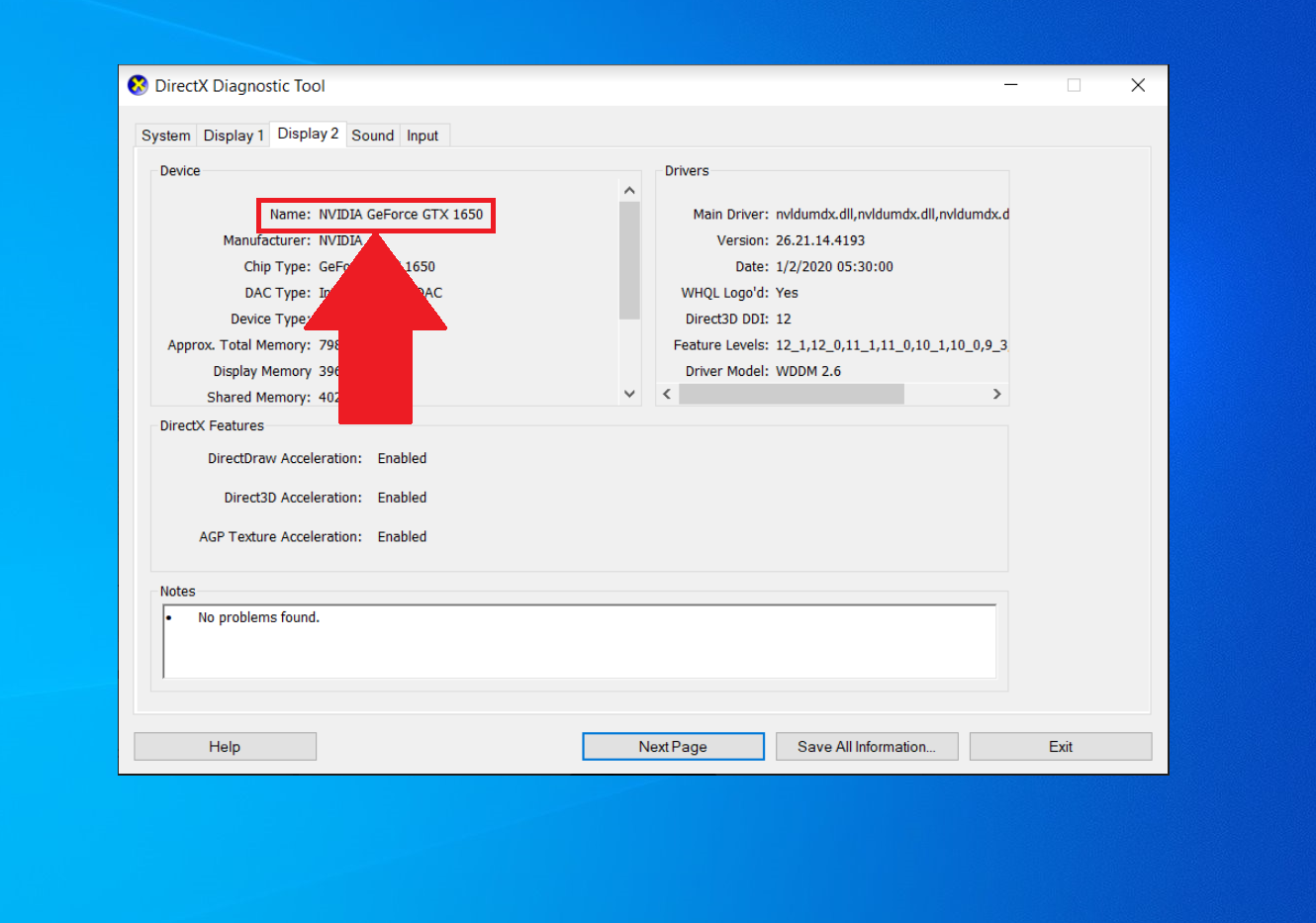Switch to the System tab
Image resolution: width=1316 pixels, height=923 pixels.
tap(164, 135)
